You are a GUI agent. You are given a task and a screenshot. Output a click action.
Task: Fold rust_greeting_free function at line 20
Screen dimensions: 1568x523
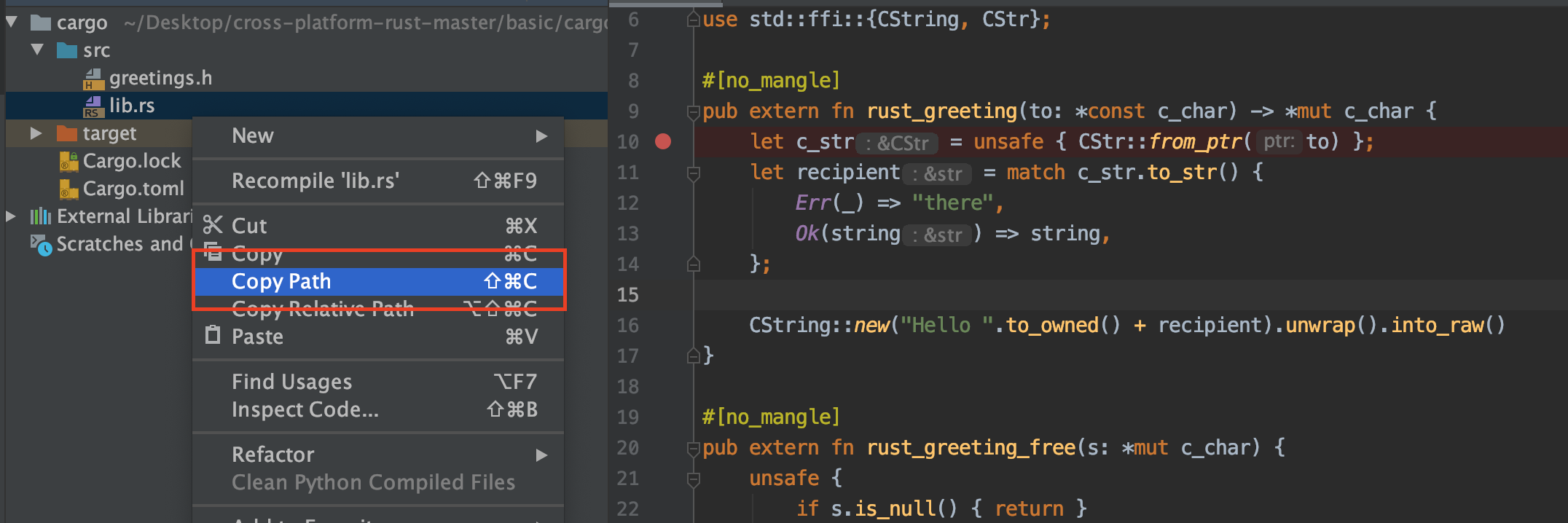tap(694, 448)
